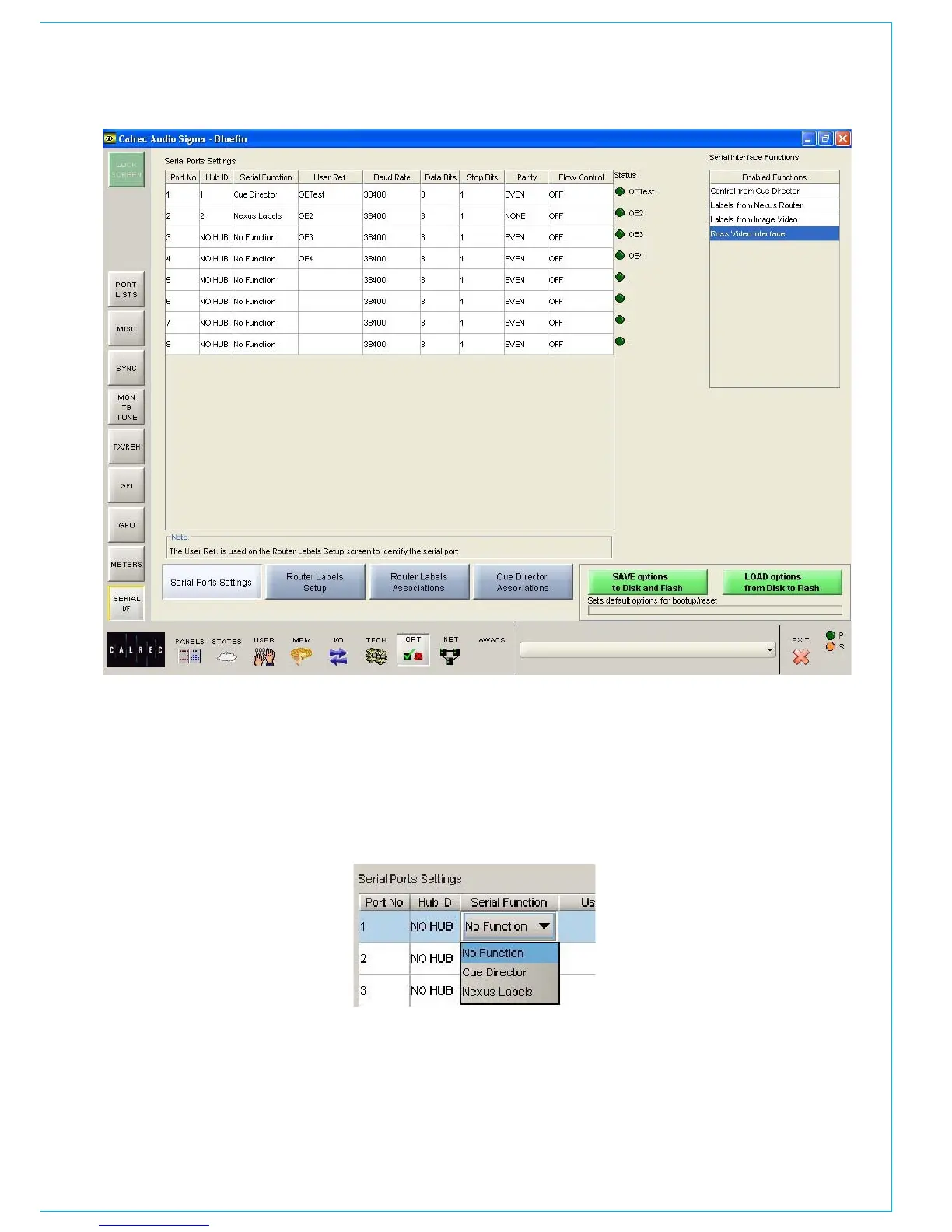Open the GPI sidebar page

(126, 486)
